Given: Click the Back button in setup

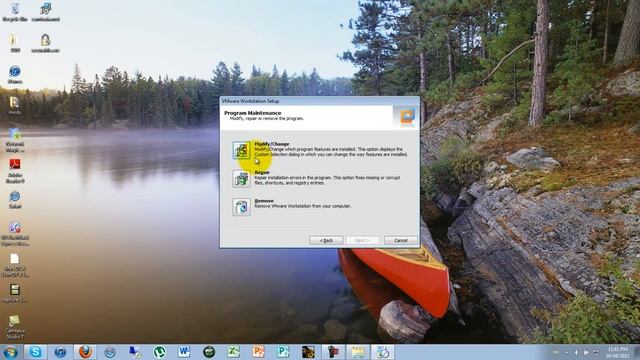Looking at the screenshot, I should (326, 240).
